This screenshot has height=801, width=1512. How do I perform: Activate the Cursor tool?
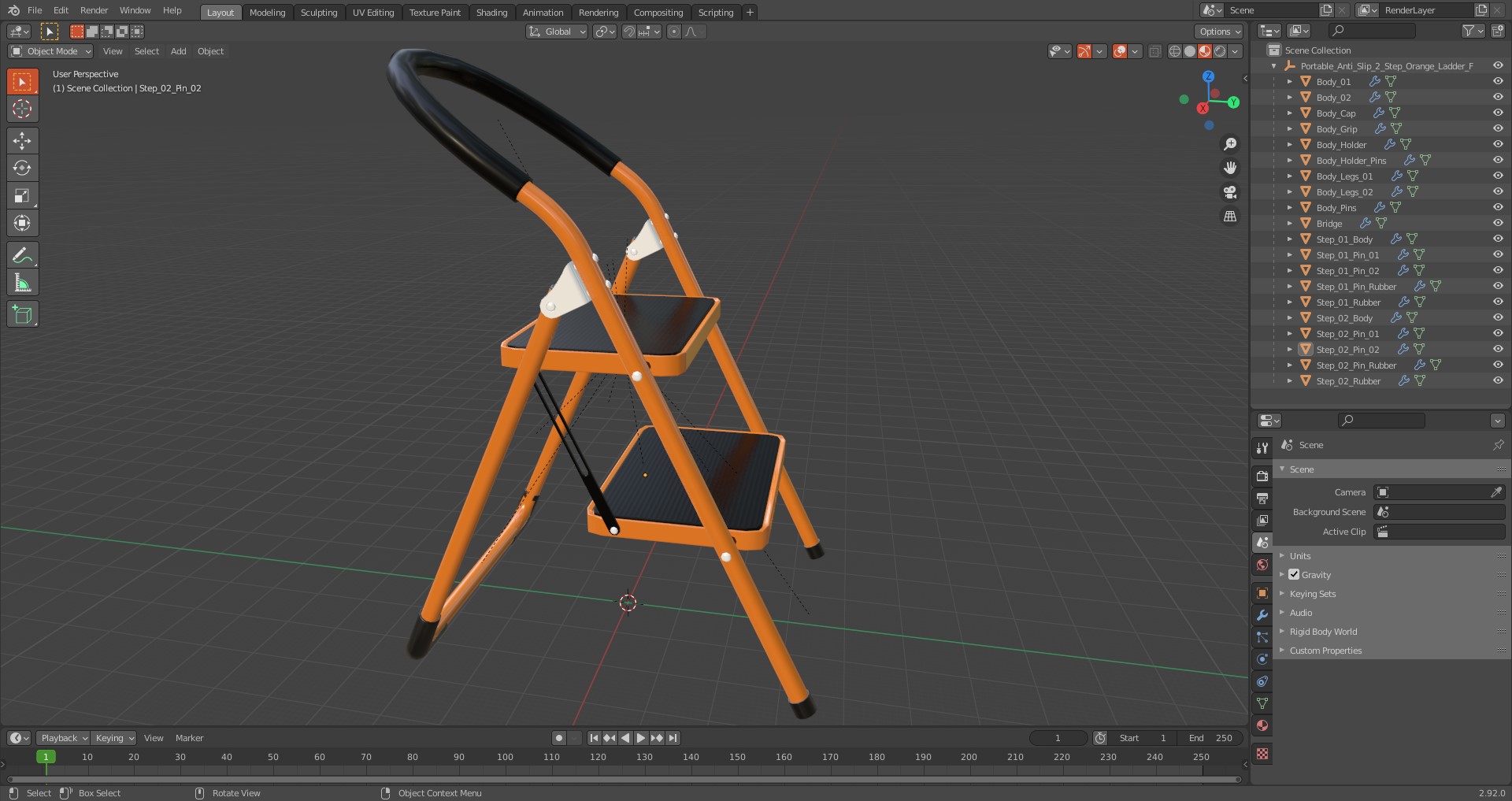[x=22, y=109]
